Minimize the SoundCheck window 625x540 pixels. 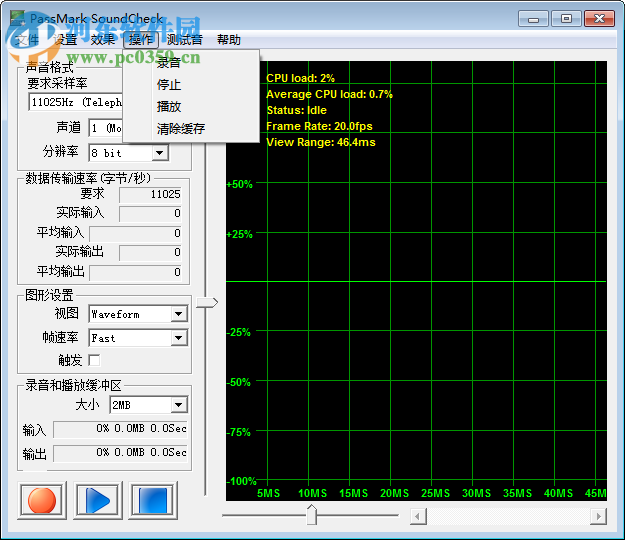click(x=535, y=18)
